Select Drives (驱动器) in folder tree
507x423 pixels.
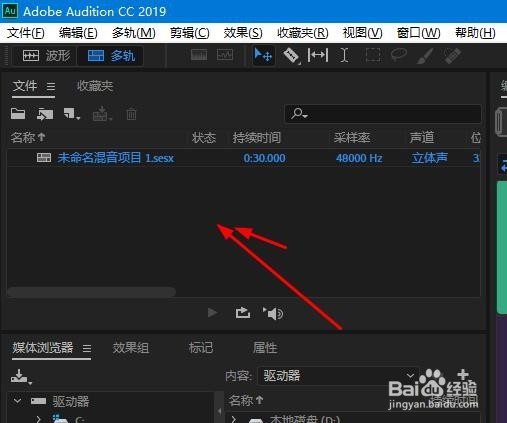(x=71, y=401)
